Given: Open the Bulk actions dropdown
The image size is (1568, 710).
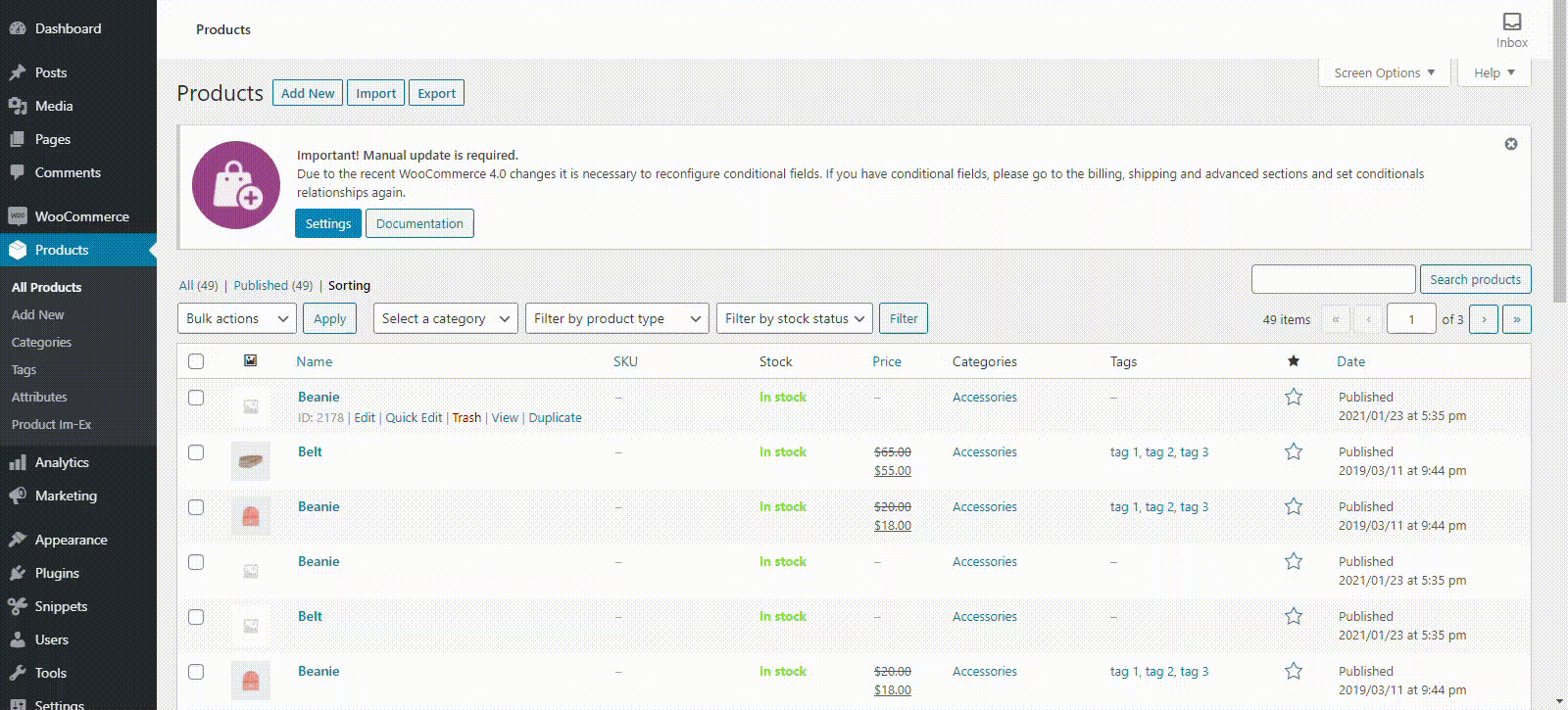Looking at the screenshot, I should click(237, 318).
